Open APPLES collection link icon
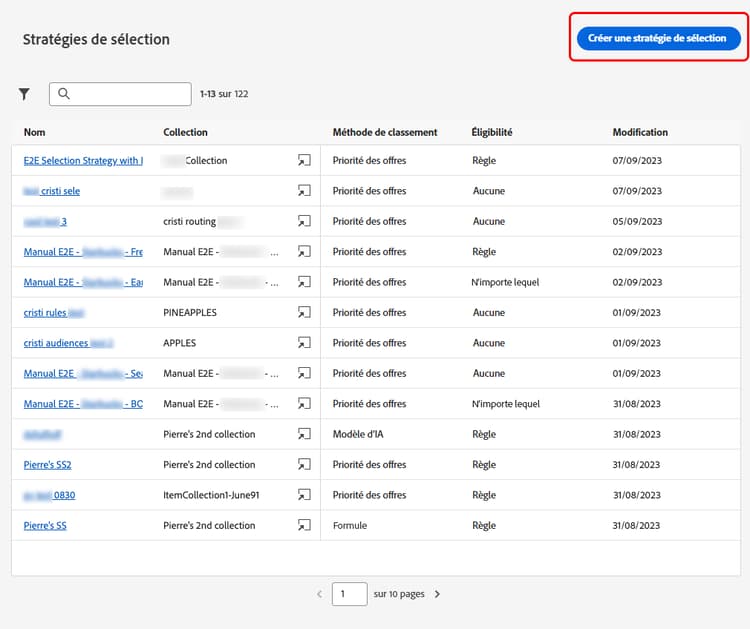The height and width of the screenshot is (629, 750). (x=304, y=343)
